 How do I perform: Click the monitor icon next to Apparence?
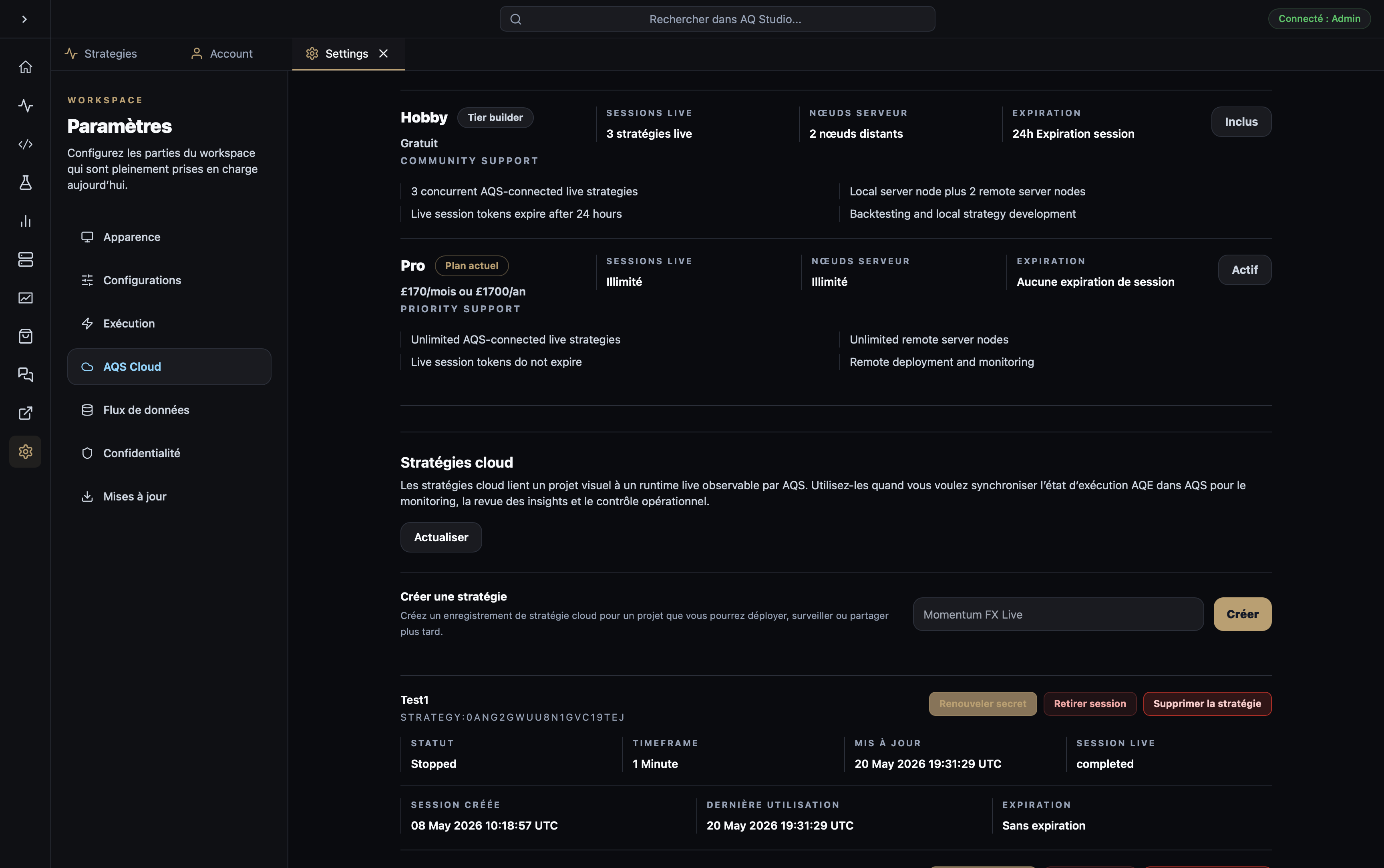coord(87,237)
